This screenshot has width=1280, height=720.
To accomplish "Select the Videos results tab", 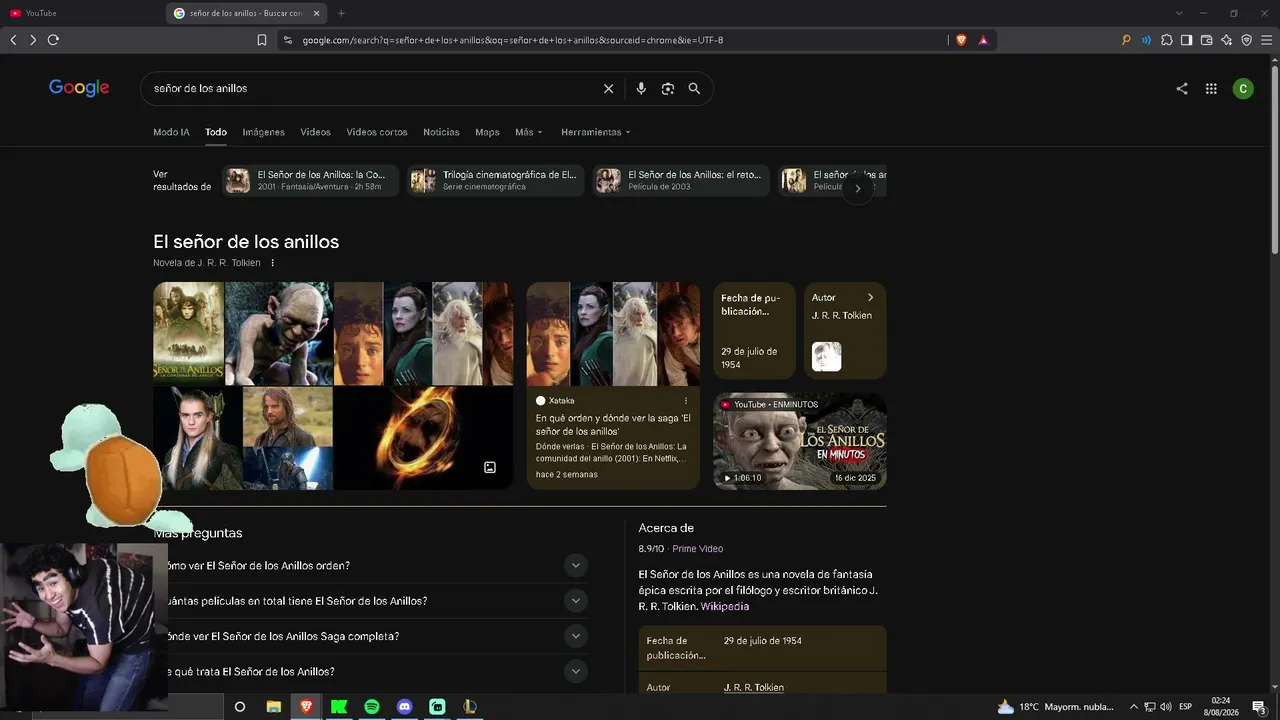I will click(x=315, y=132).
